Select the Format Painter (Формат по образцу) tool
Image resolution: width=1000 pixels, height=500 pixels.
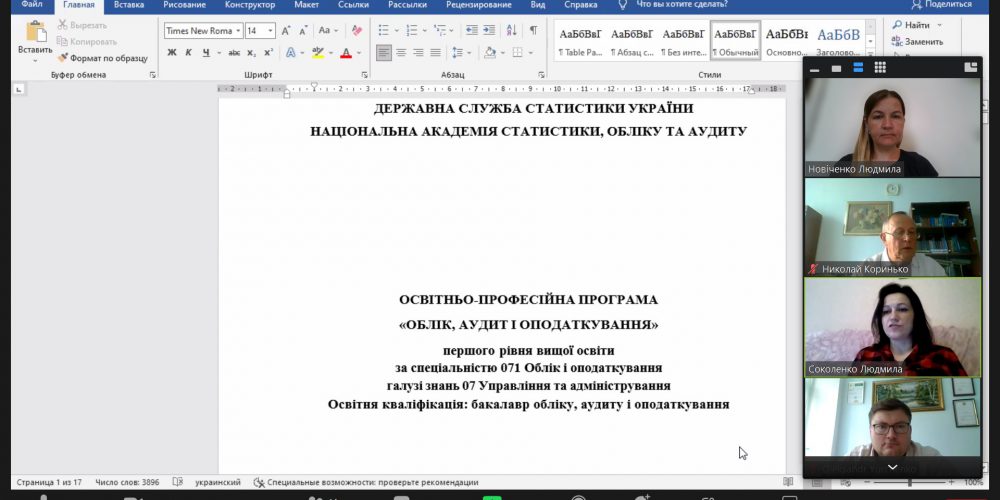click(102, 58)
